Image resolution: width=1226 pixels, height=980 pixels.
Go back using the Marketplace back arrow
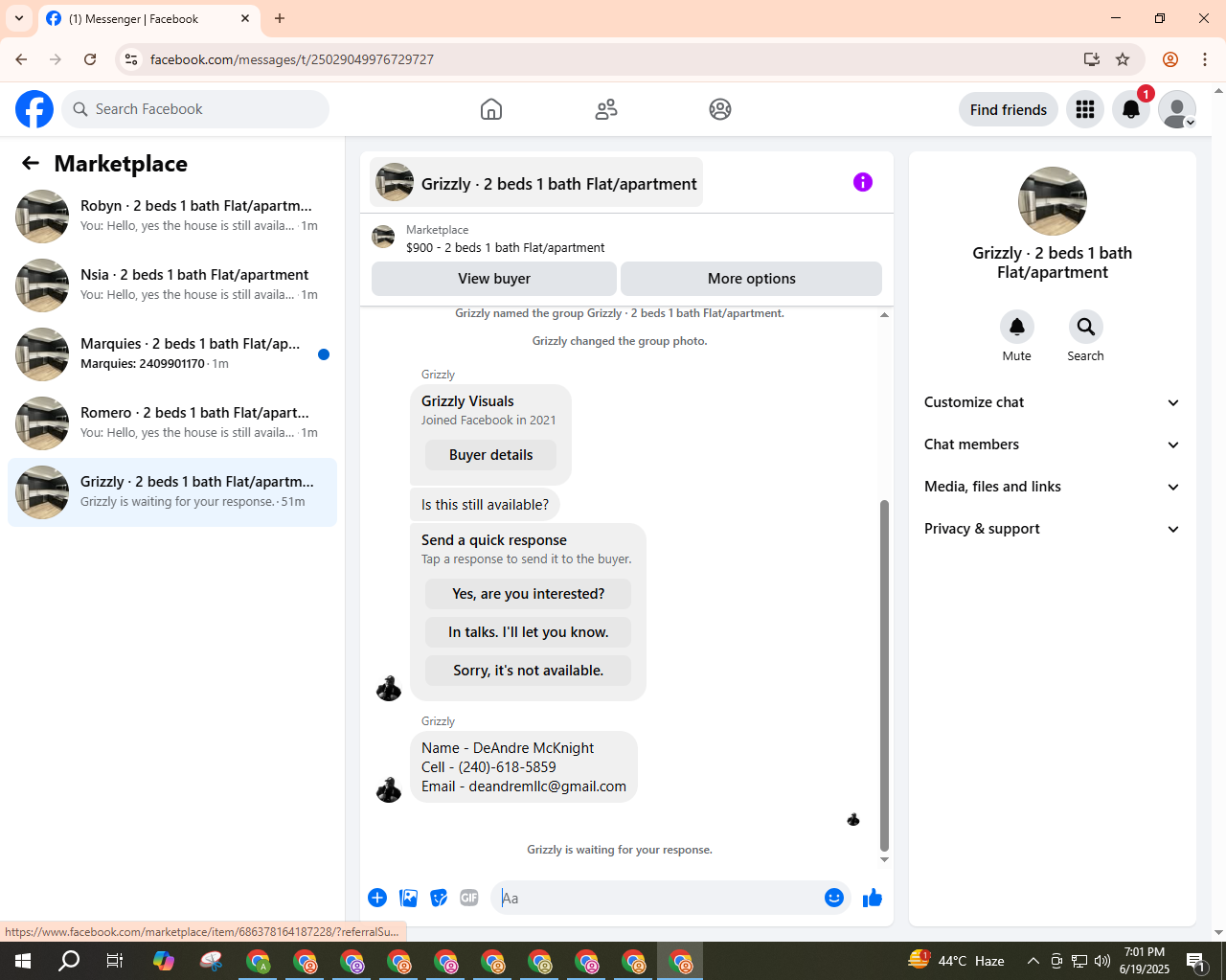click(31, 163)
